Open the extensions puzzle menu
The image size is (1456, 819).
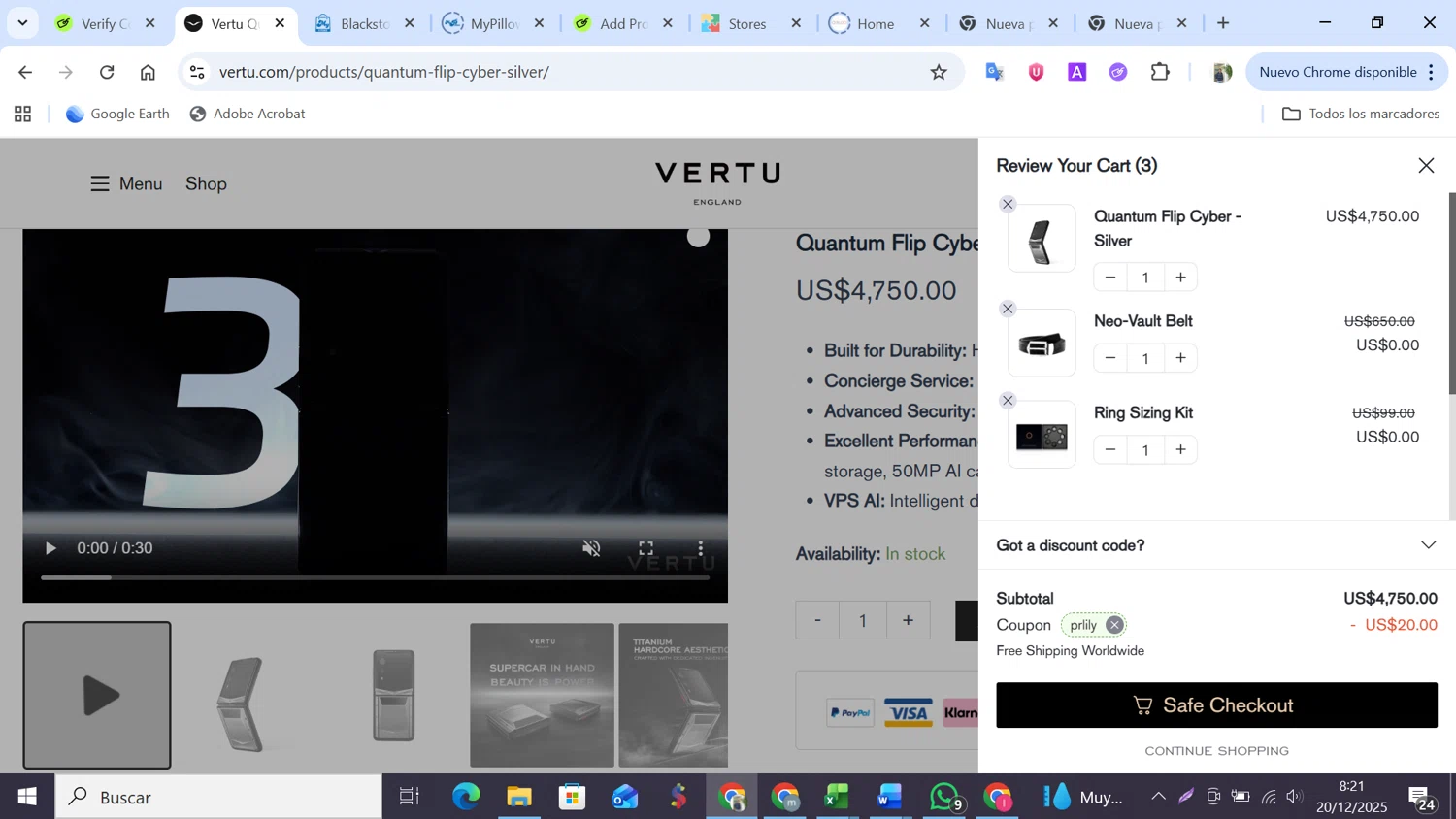click(1160, 72)
